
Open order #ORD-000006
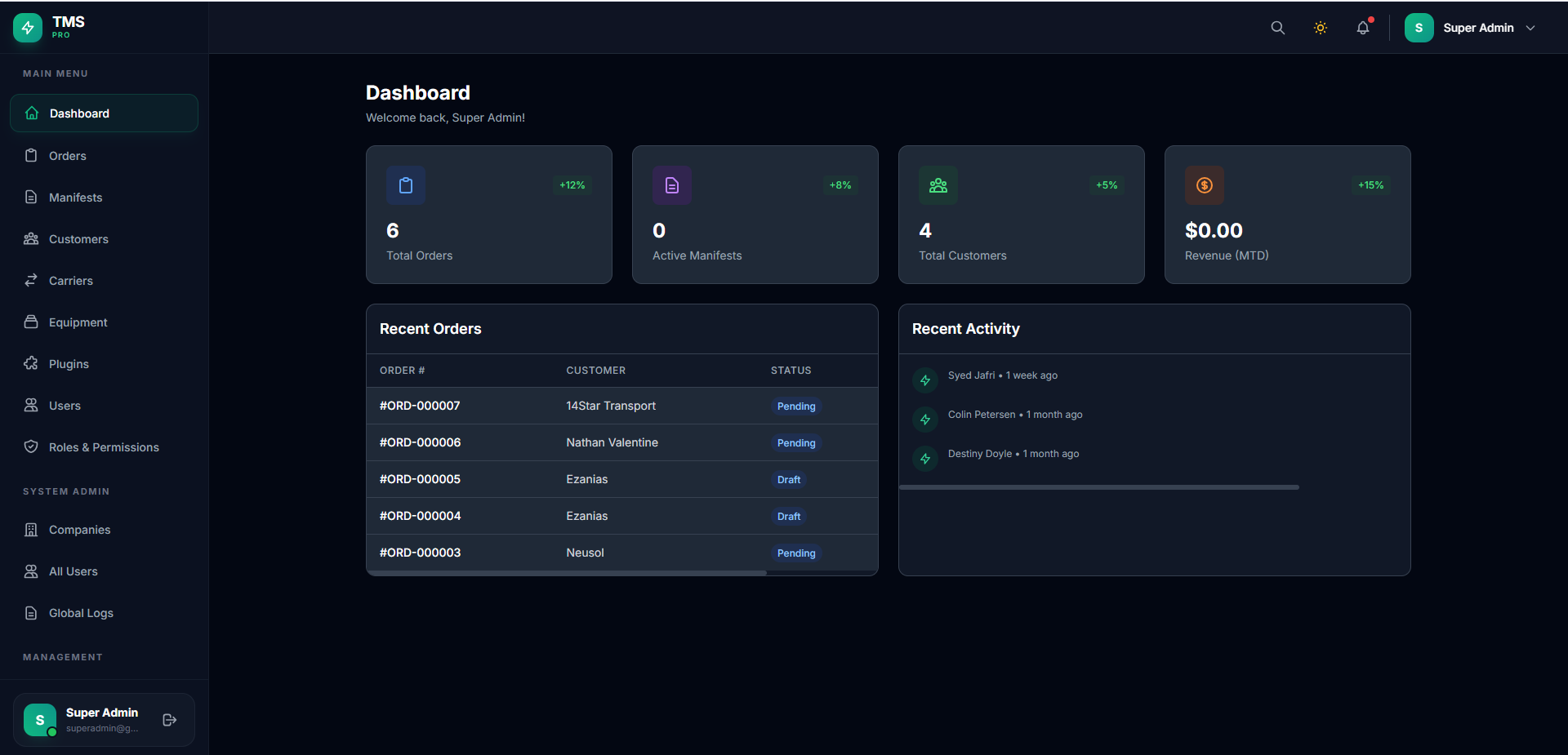(x=420, y=442)
